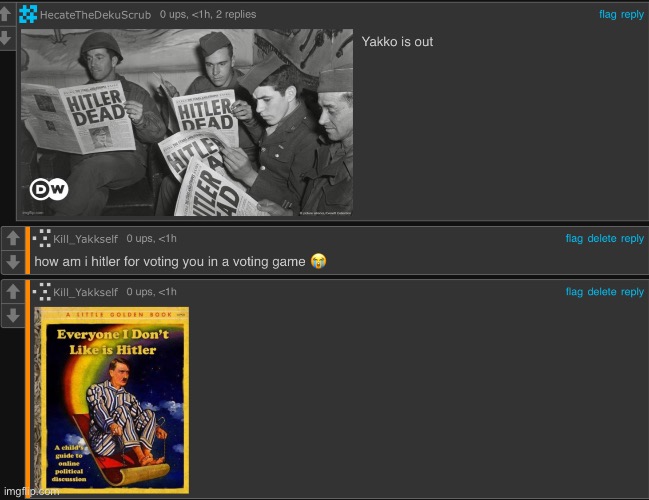649x500 pixels.
Task: Open HecateTheDekuScrub's username profile link
Action: [x=96, y=15]
